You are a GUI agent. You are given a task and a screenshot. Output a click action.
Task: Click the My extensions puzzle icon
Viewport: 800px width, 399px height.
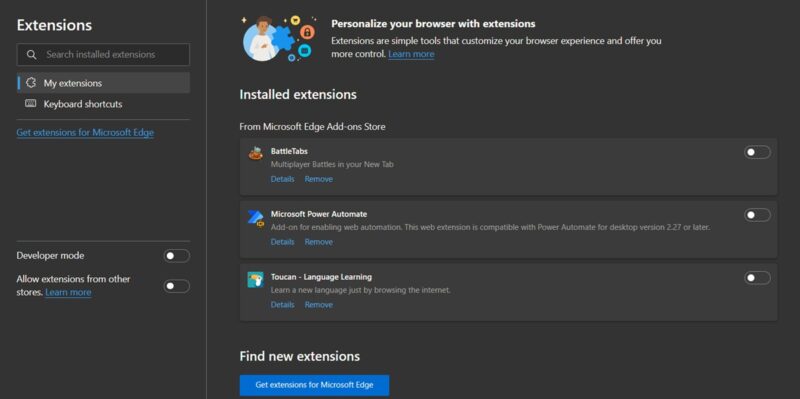[31, 83]
